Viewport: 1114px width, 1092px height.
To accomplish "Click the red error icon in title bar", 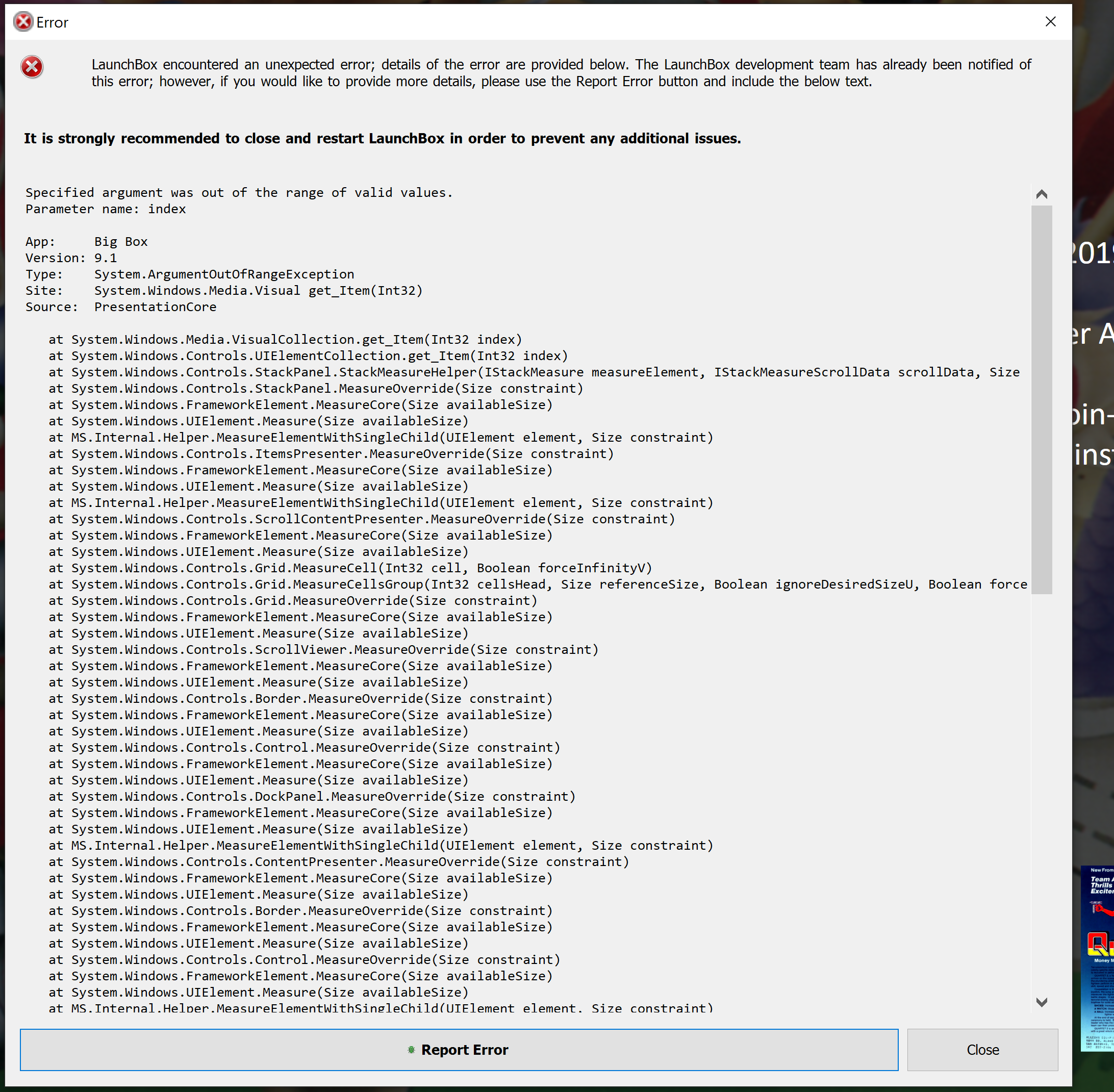I will pyautogui.click(x=23, y=22).
